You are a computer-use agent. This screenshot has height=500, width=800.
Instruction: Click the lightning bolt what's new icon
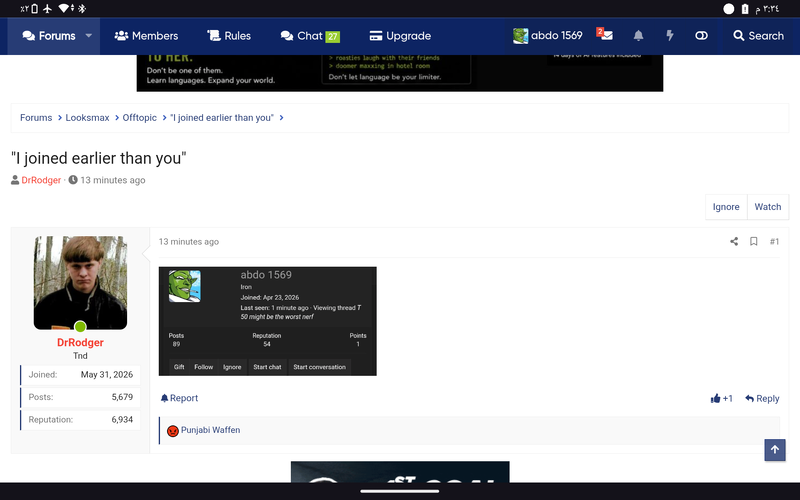click(670, 36)
